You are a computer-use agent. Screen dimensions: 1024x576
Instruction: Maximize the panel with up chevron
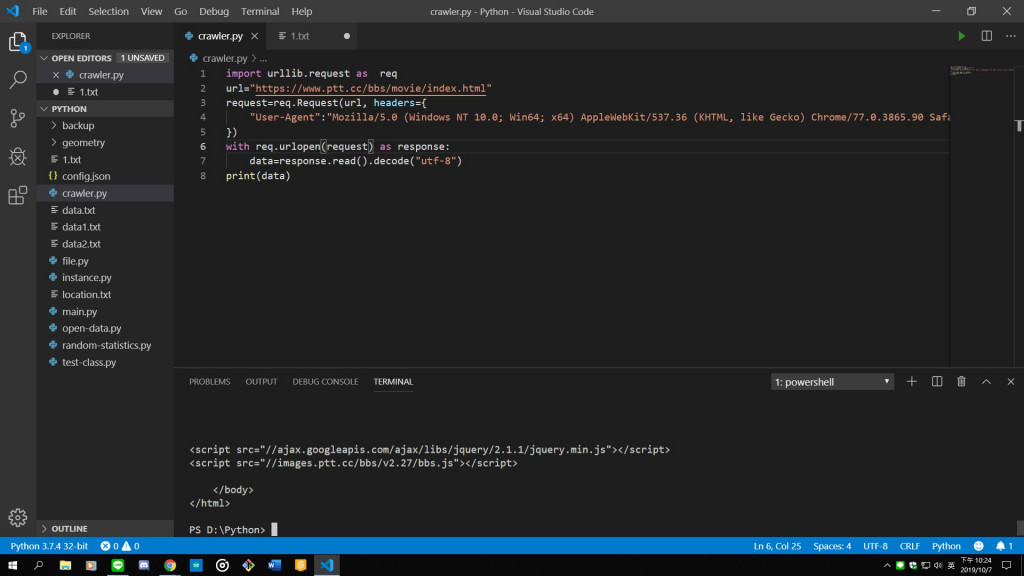pos(986,381)
